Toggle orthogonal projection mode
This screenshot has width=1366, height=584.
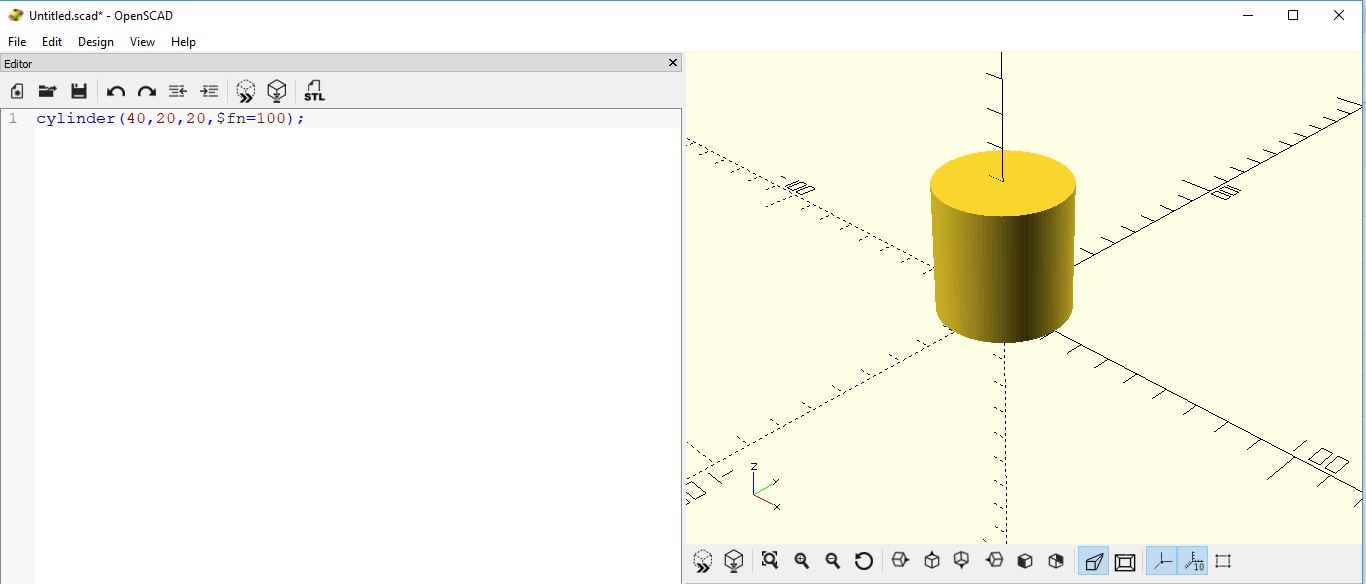(x=1125, y=561)
